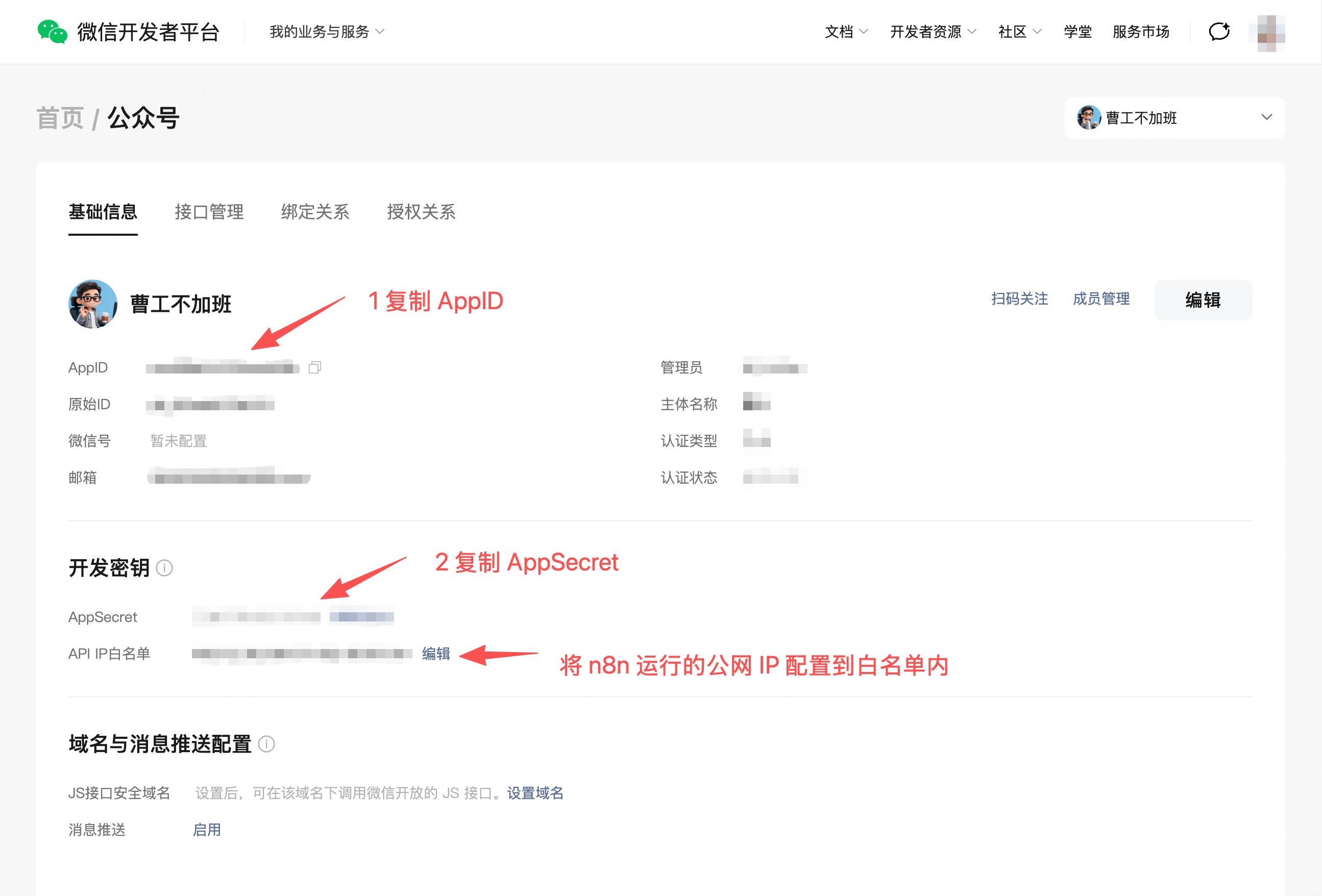Click 扫码关注 link

(x=1019, y=299)
